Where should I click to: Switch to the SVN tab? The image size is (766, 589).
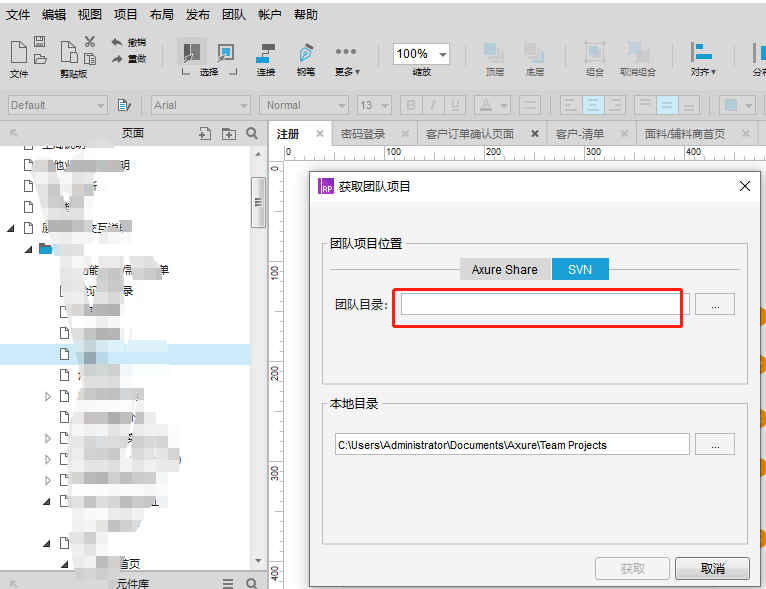(580, 269)
